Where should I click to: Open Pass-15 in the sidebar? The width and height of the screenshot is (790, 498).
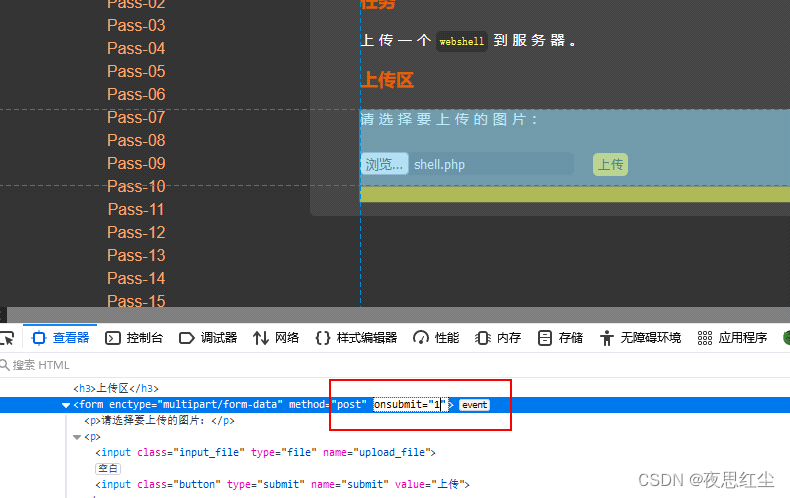pos(136,301)
